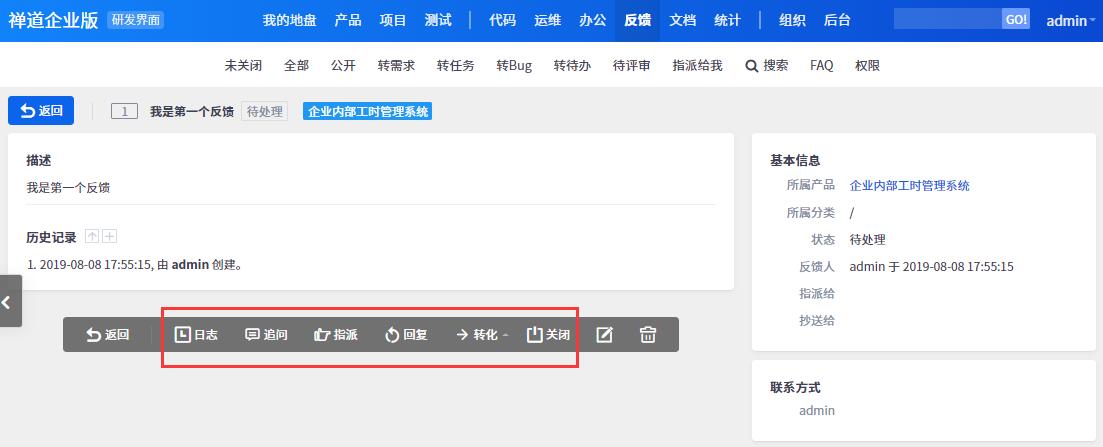Open 运维 menu
This screenshot has height=447, width=1103.
pyautogui.click(x=547, y=20)
